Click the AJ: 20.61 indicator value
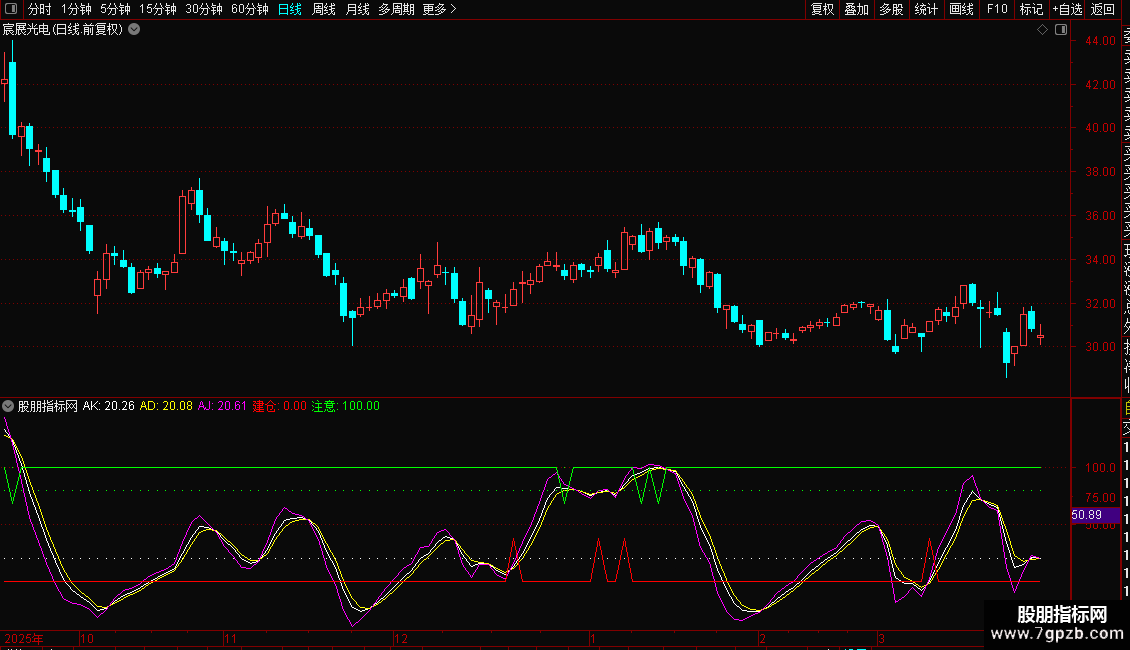The image size is (1130, 650). [222, 406]
